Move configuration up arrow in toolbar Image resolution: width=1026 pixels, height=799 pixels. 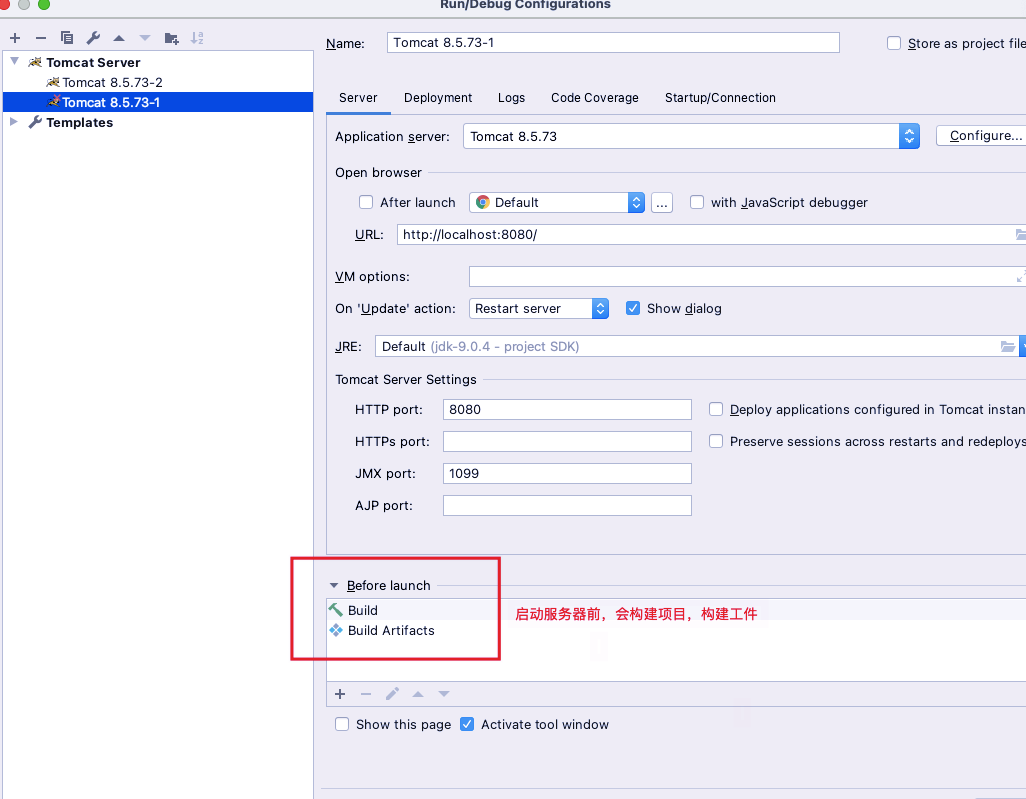pos(119,39)
